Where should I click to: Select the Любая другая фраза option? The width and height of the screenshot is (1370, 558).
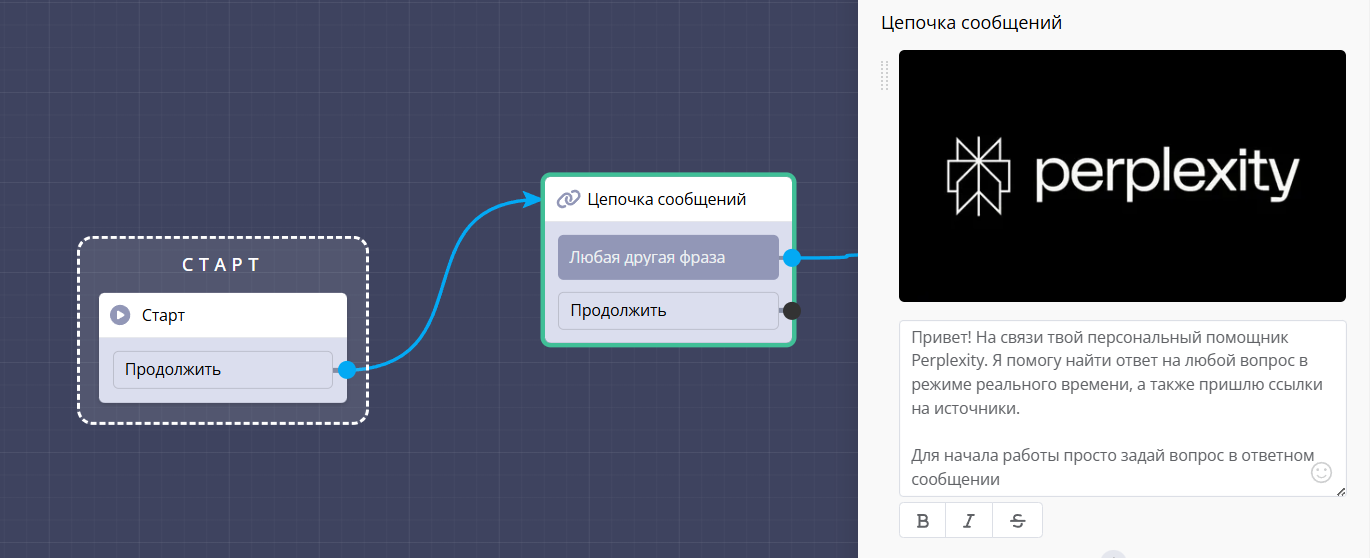pos(667,258)
